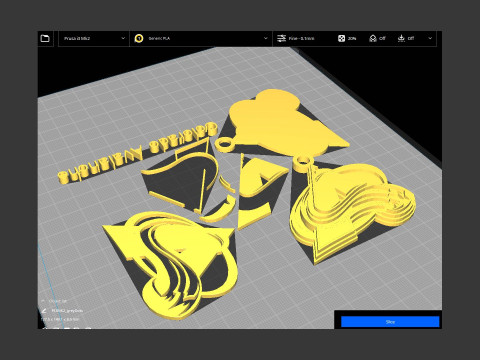Click the 20% infill icon

coord(341,38)
